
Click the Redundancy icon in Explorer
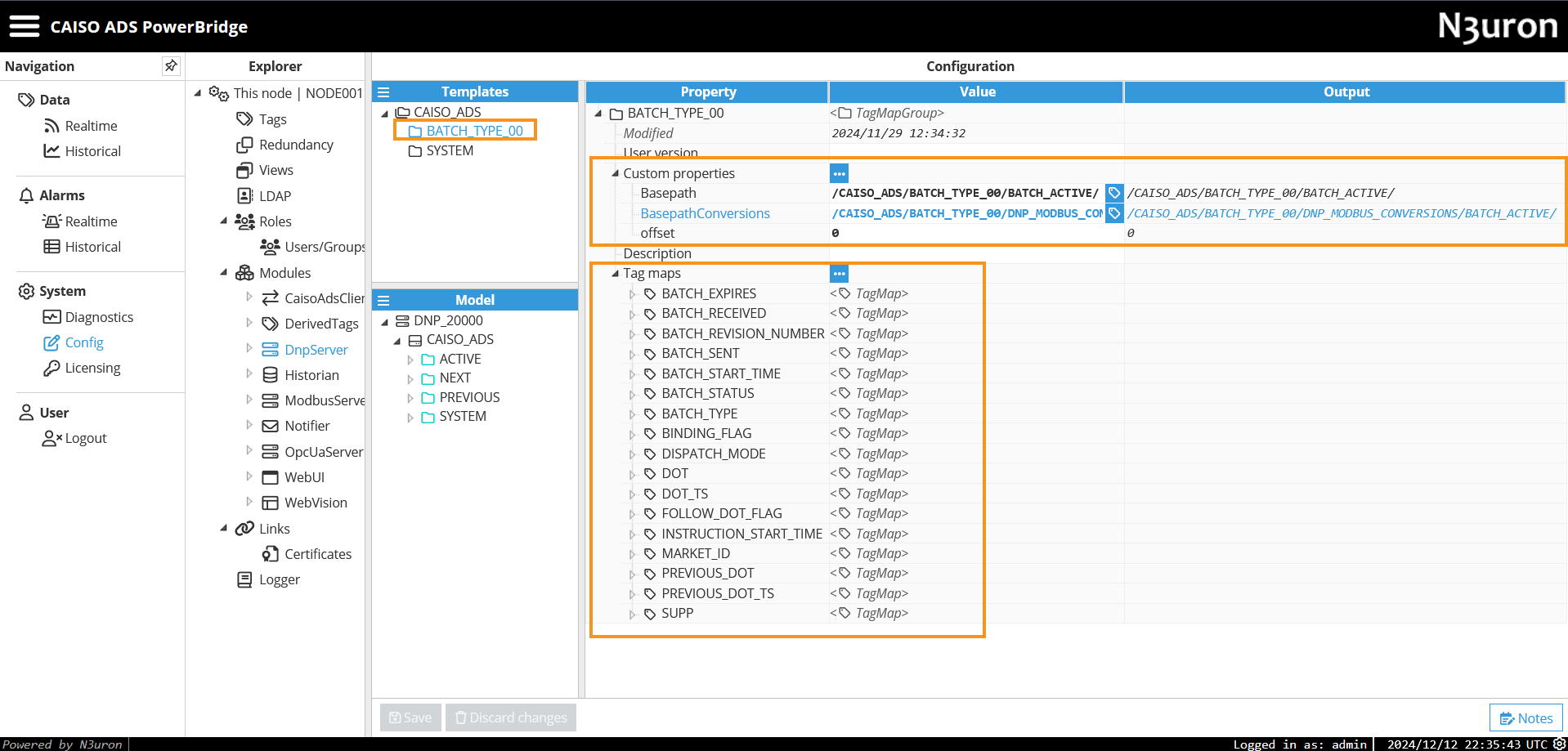(244, 145)
